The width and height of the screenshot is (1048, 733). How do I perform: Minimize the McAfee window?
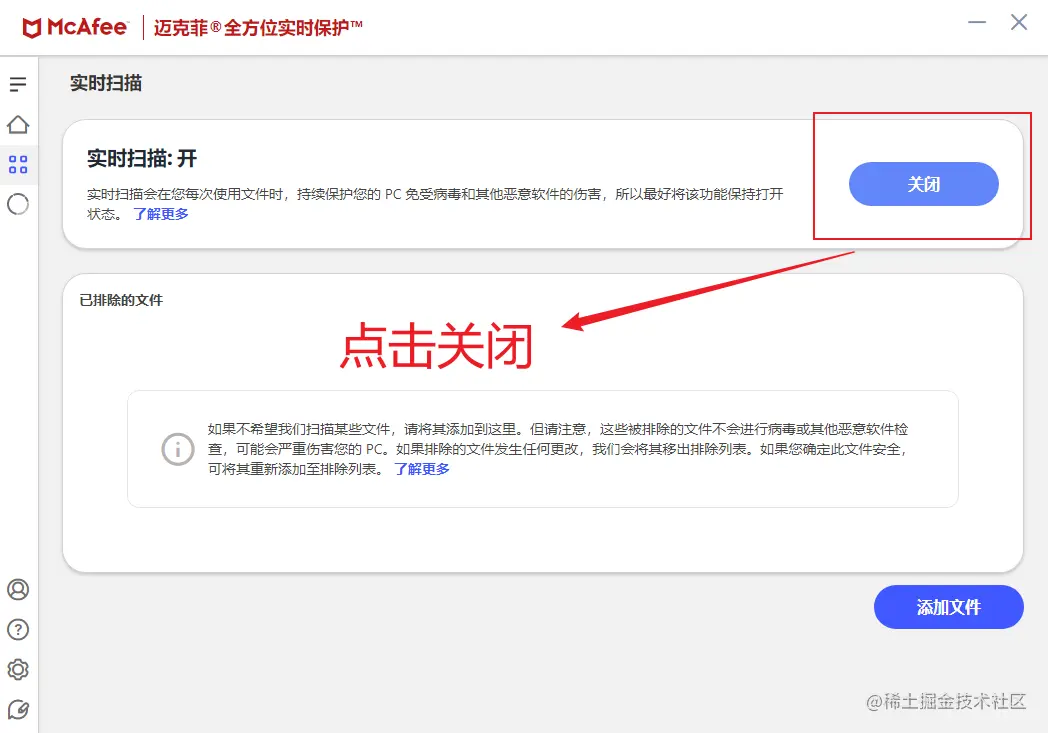(976, 22)
